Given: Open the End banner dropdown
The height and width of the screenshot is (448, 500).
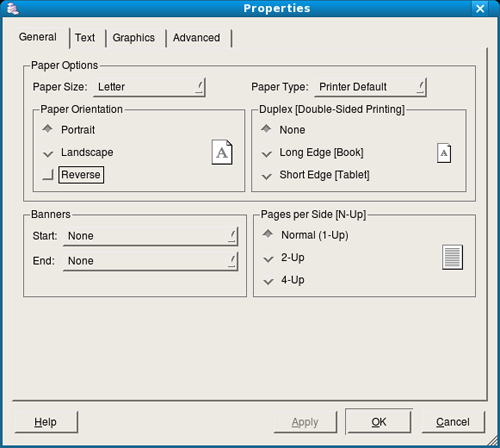Looking at the screenshot, I should coord(150,261).
